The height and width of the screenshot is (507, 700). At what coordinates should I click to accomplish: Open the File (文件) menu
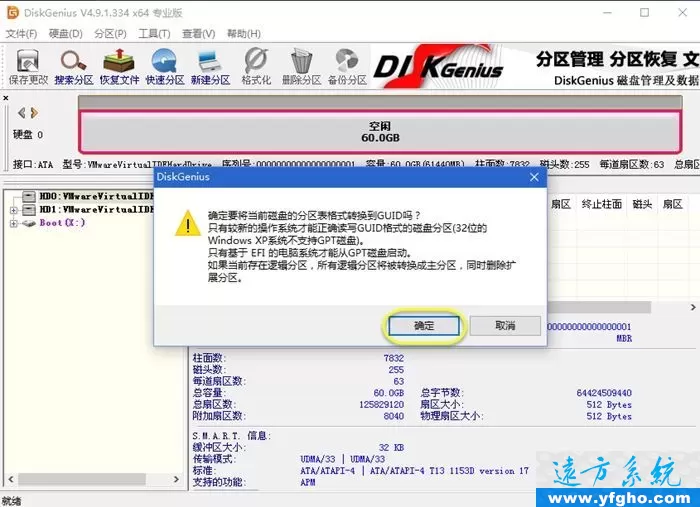(21, 34)
